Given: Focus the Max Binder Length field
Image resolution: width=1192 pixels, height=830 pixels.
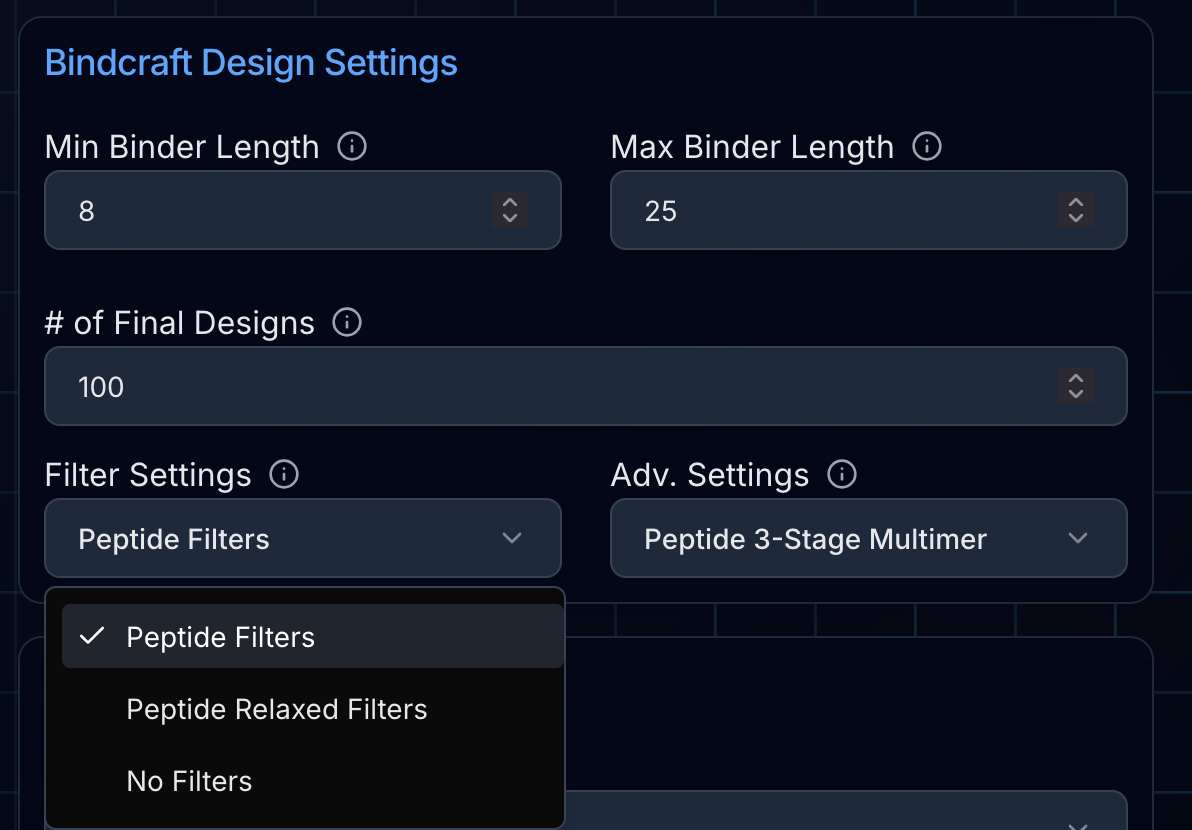Looking at the screenshot, I should click(x=868, y=211).
